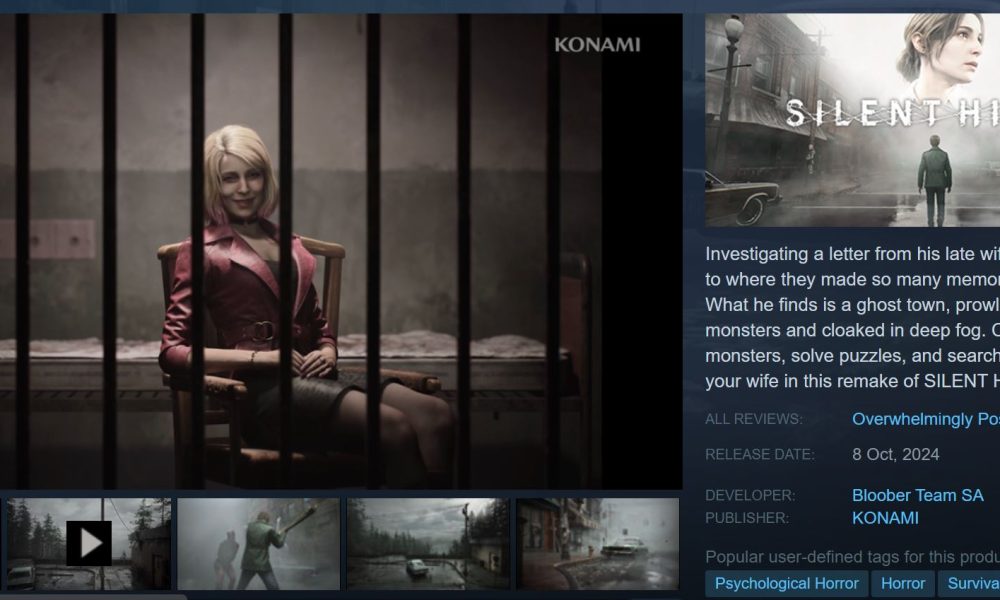This screenshot has height=600, width=1000.
Task: Play the trailer video thumbnail
Action: click(89, 544)
